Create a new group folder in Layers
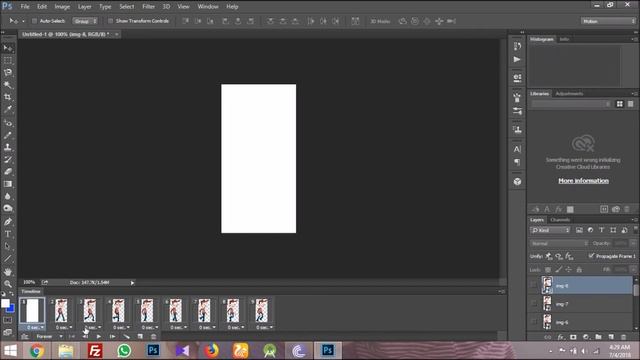The image size is (640, 360). click(598, 337)
